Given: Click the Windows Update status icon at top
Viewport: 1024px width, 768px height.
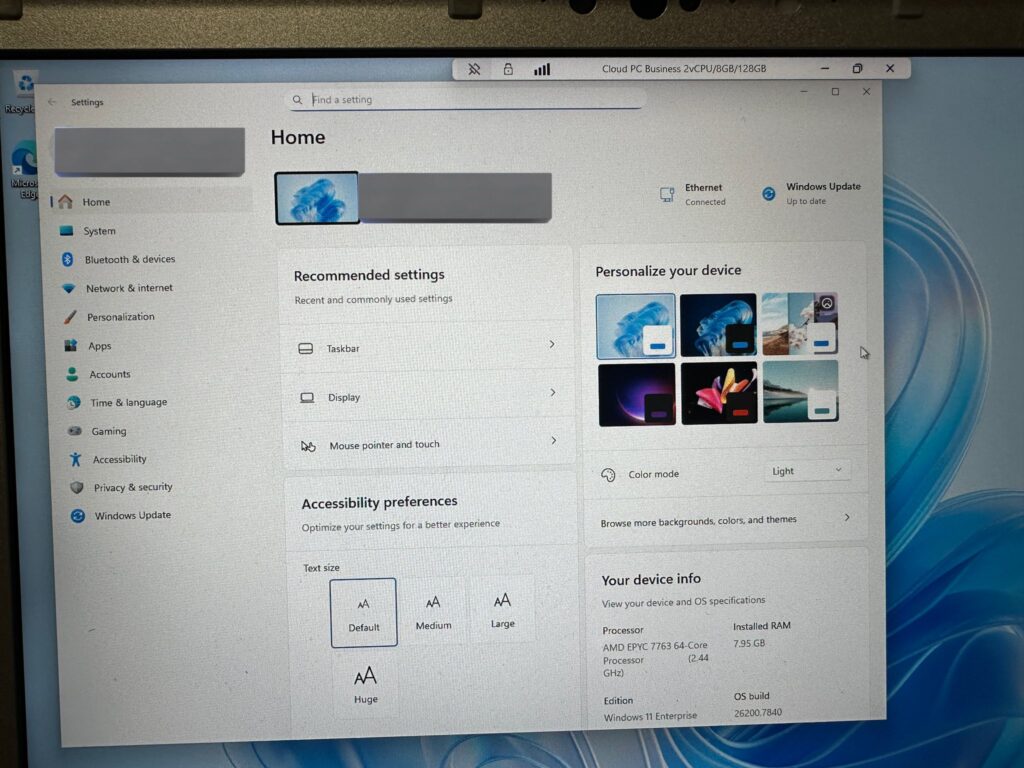Looking at the screenshot, I should (x=768, y=194).
